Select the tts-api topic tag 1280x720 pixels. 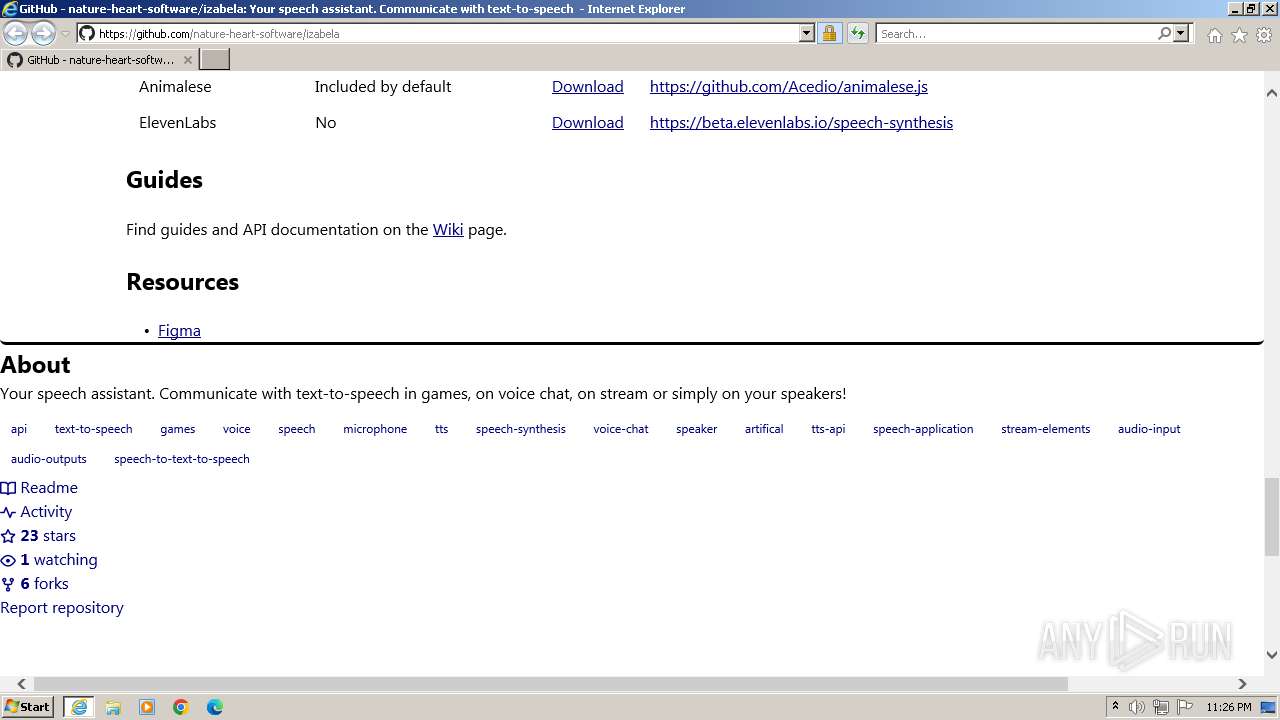tap(828, 429)
